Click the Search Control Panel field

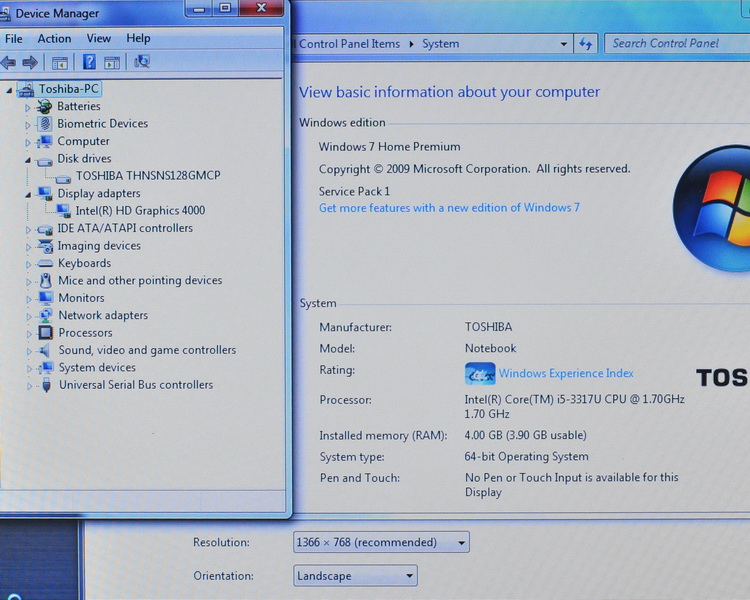pyautogui.click(x=677, y=44)
